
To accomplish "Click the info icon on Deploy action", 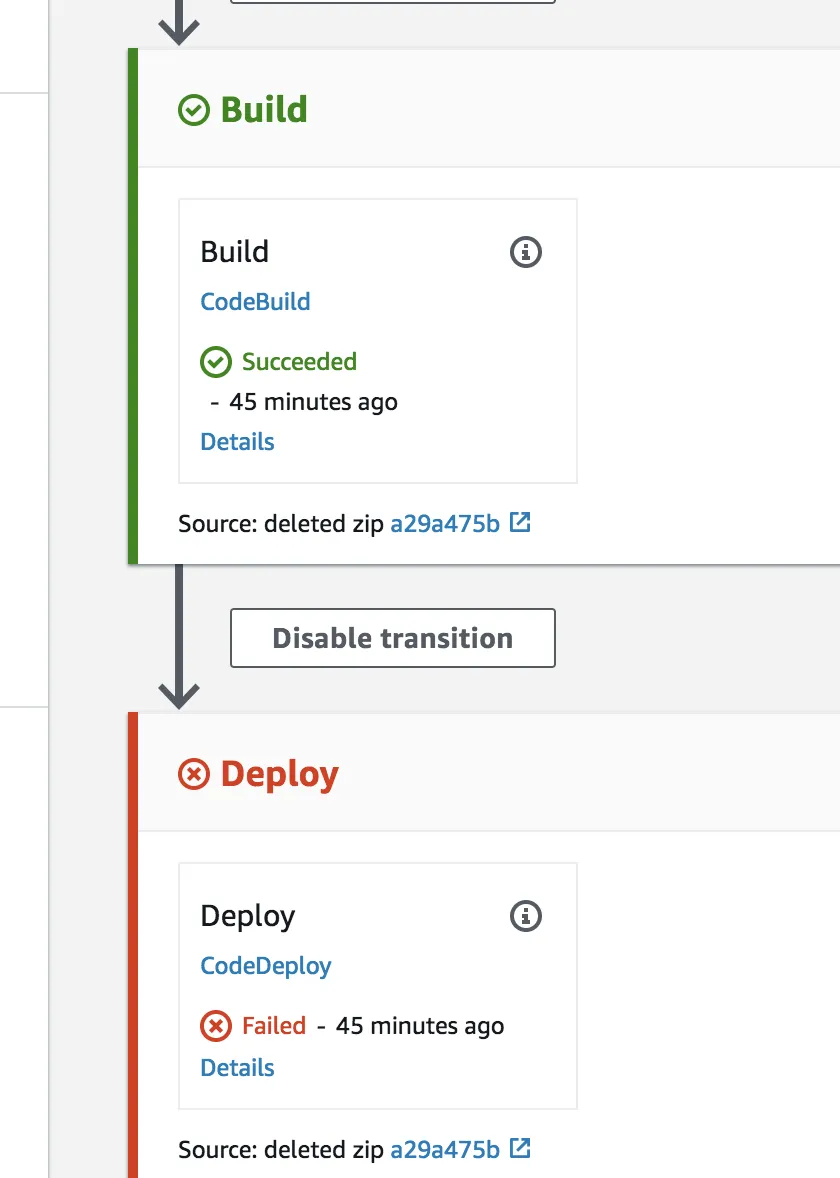I will [526, 916].
